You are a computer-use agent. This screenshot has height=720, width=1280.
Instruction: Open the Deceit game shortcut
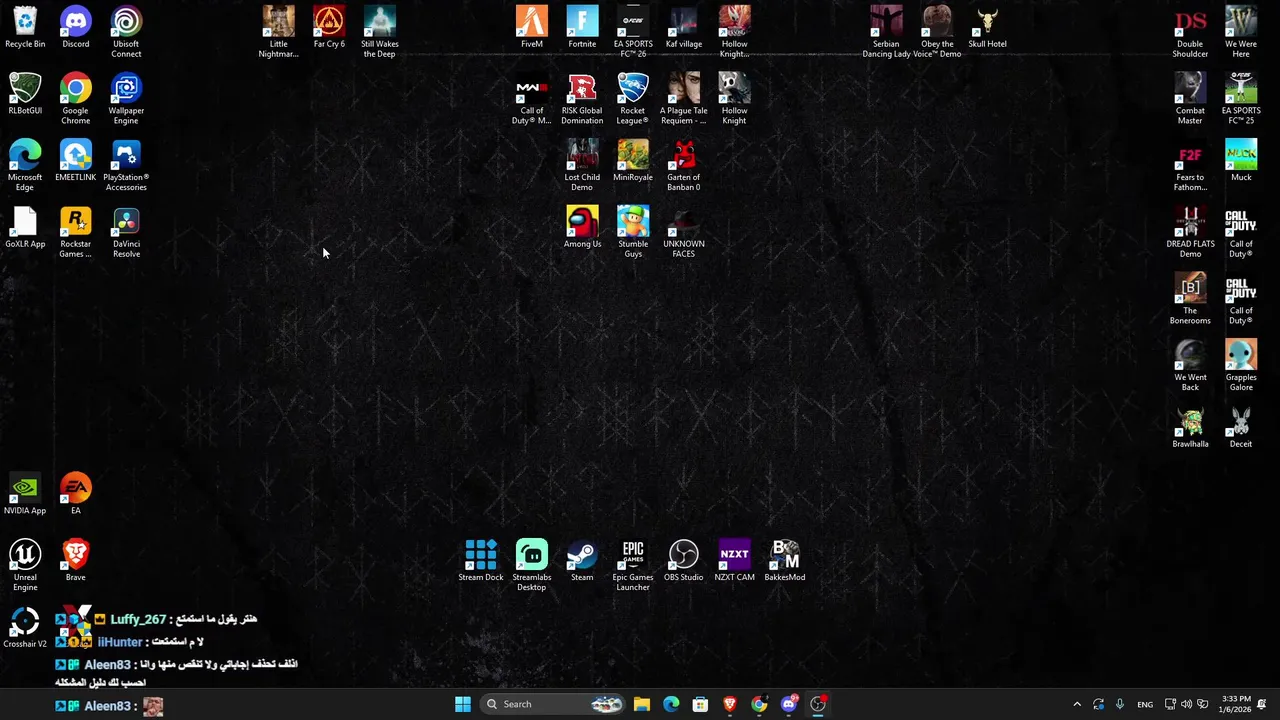[x=1241, y=427]
